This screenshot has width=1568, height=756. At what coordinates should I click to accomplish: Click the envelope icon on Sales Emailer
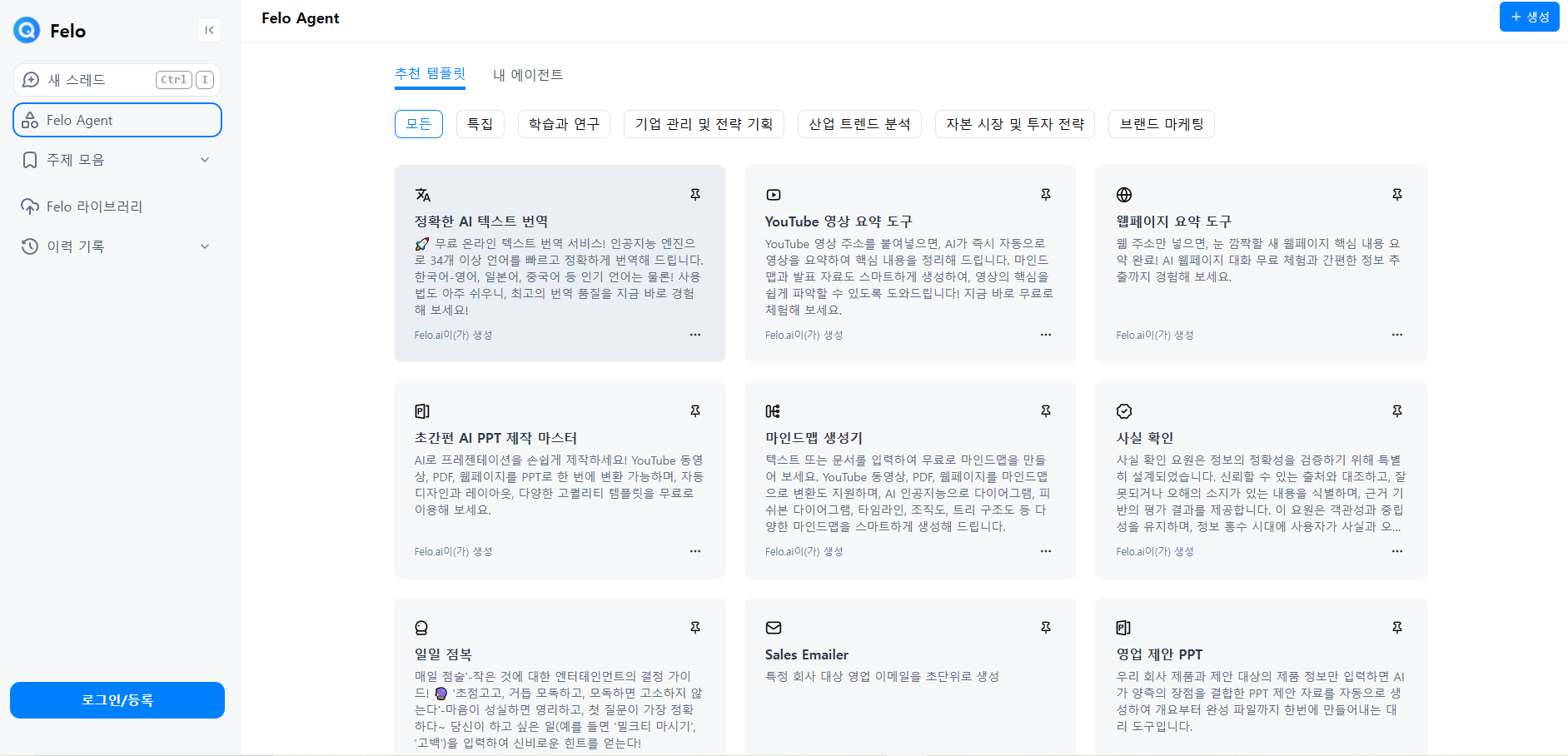click(x=774, y=628)
